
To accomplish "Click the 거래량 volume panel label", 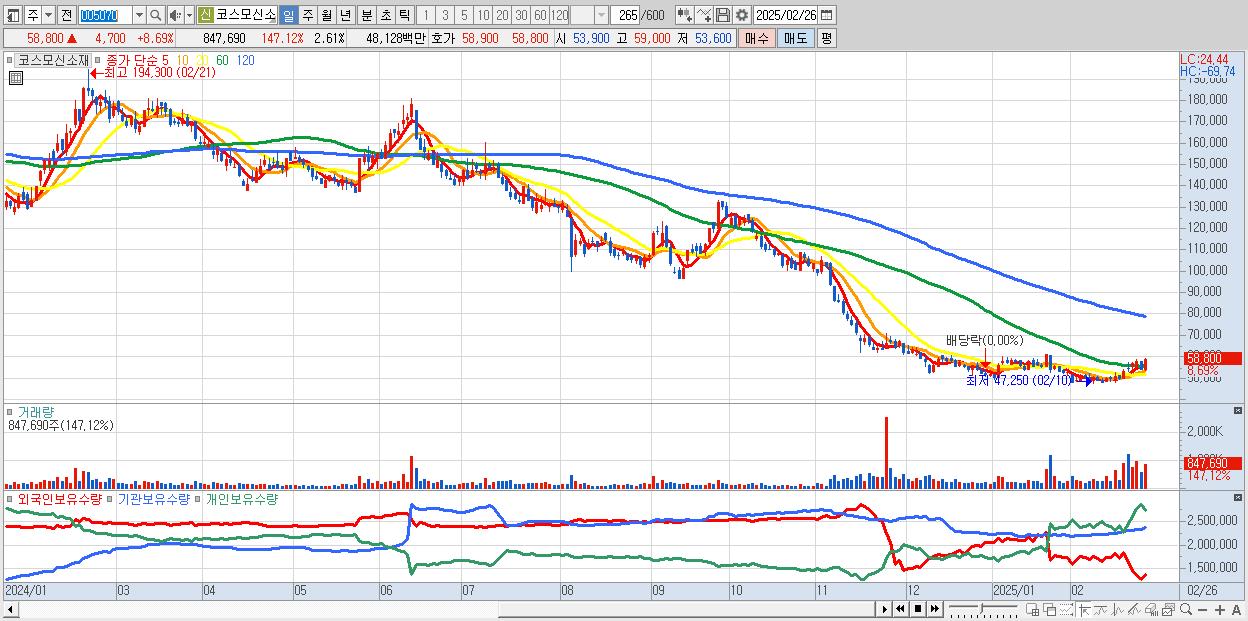I will (36, 412).
